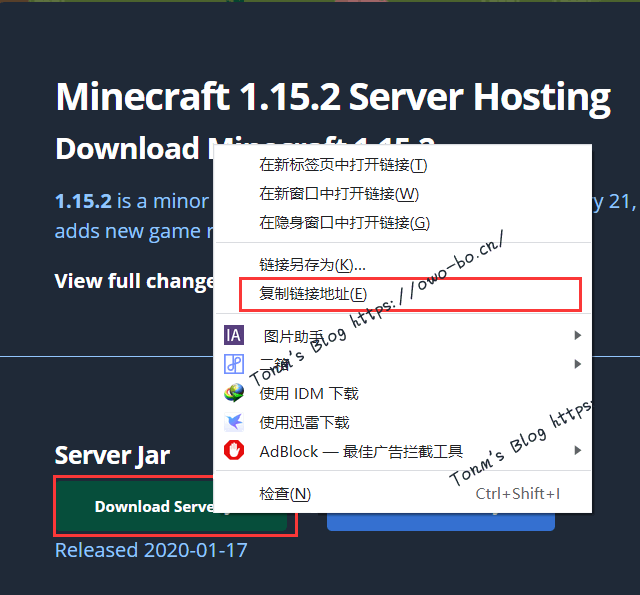Viewport: 640px width, 595px height.
Task: Expand the AdBlock submenu arrow
Action: coord(577,451)
